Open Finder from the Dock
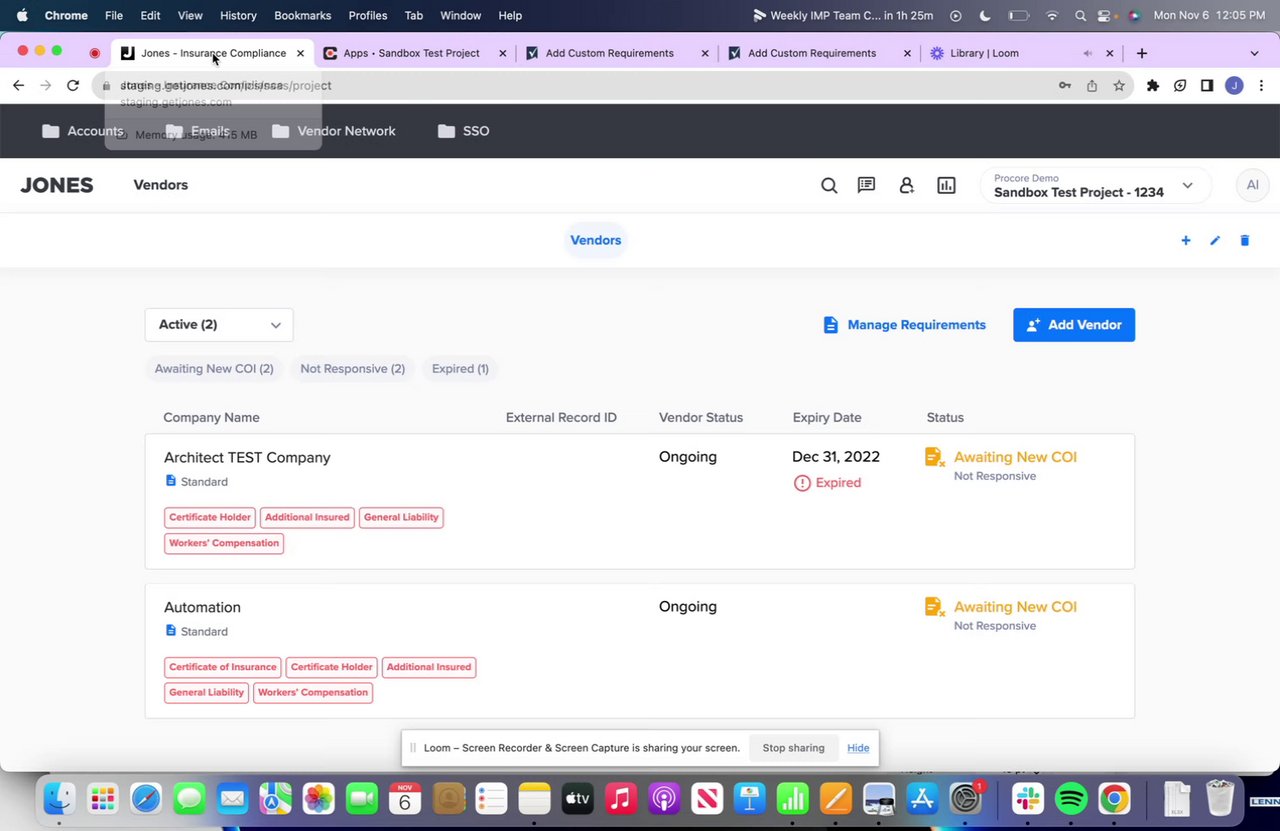The height and width of the screenshot is (831, 1280). click(59, 799)
